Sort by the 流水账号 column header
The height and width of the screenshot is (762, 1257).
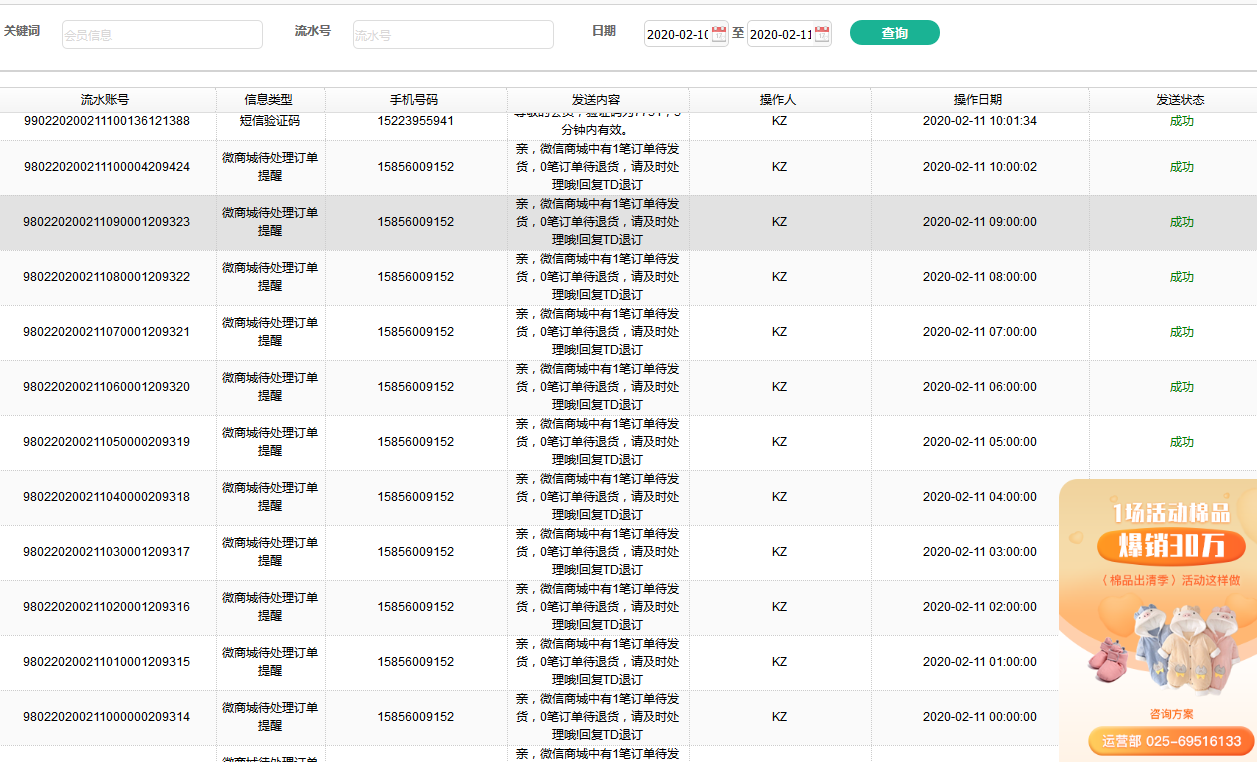pyautogui.click(x=105, y=100)
